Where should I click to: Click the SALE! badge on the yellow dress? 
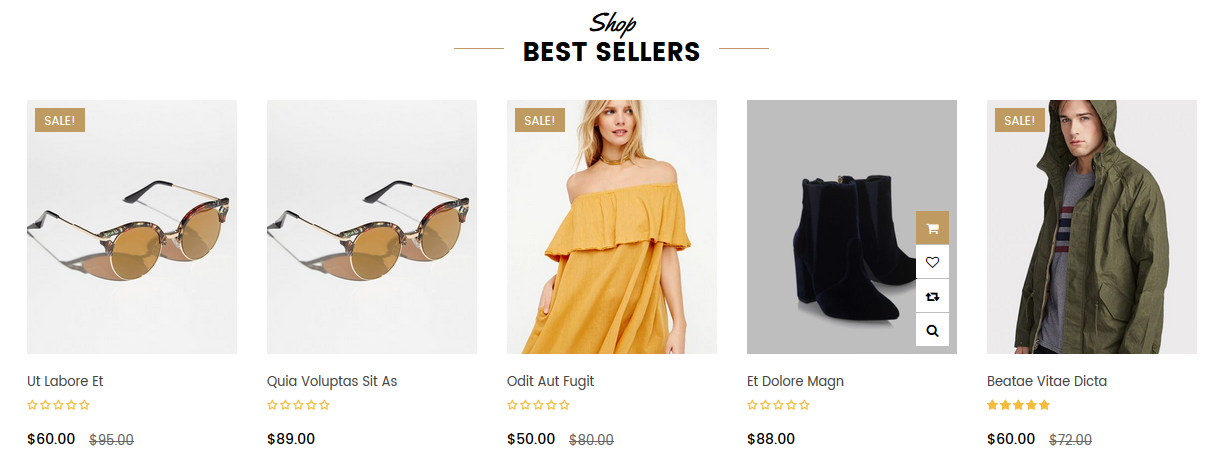tap(540, 120)
